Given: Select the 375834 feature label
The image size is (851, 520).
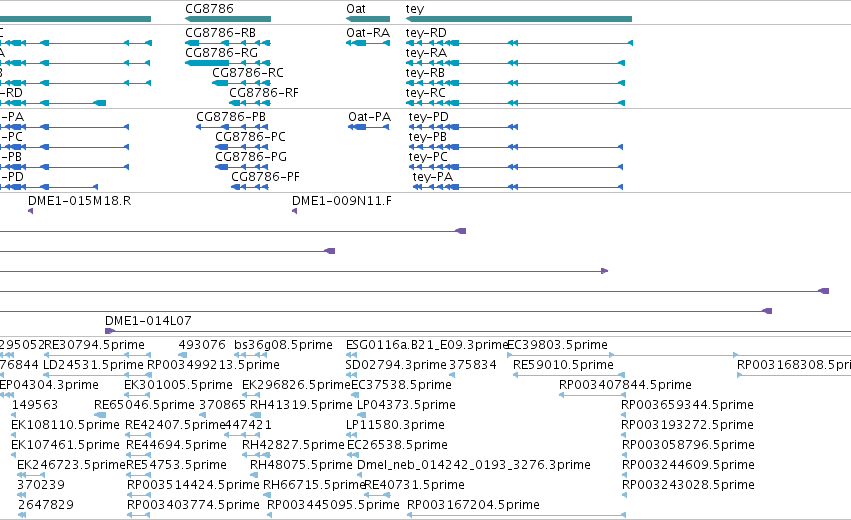Looking at the screenshot, I should pyautogui.click(x=473, y=365).
